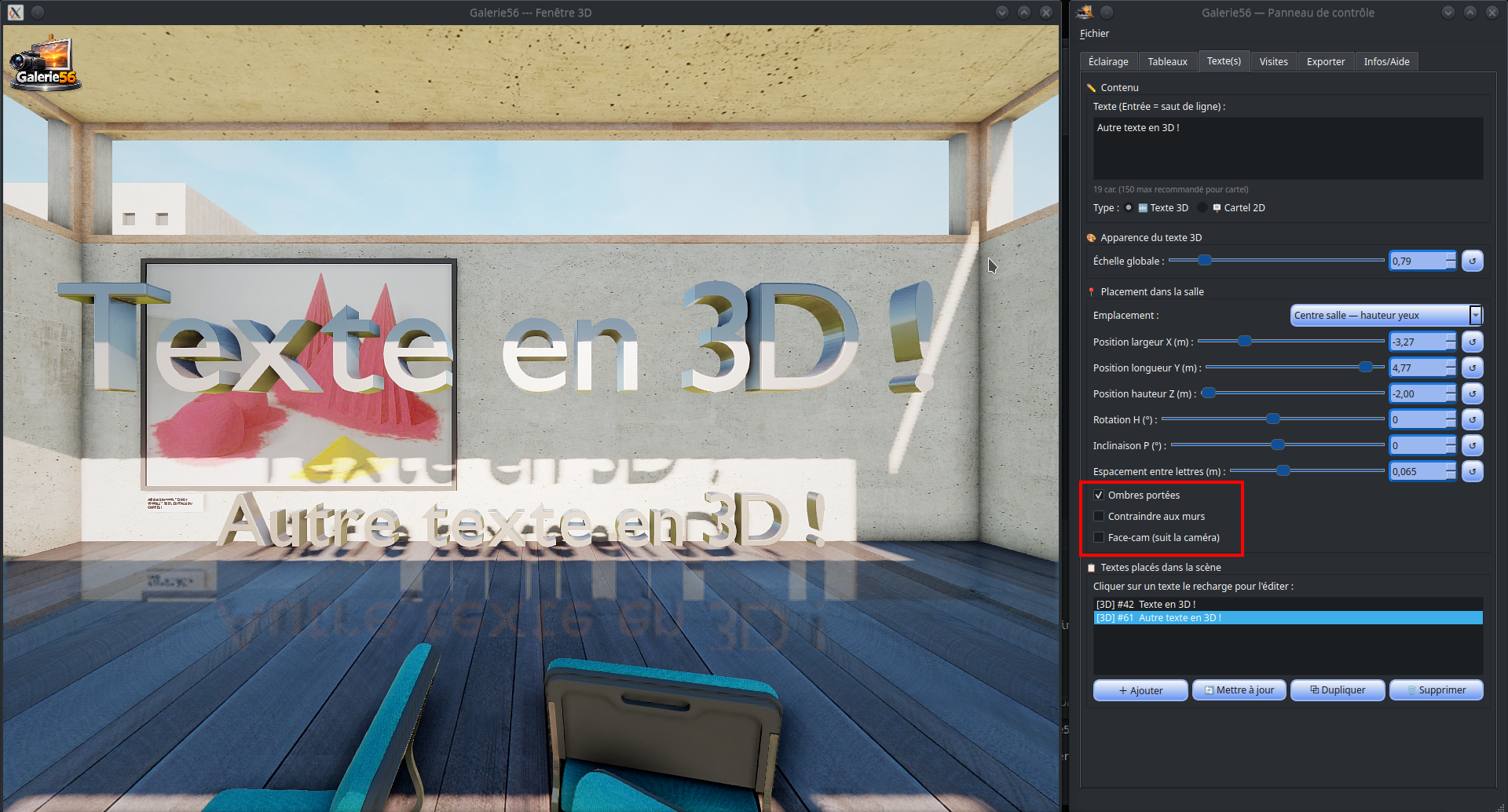Reset Espacement entre lettres value
This screenshot has width=1508, height=812.
click(x=1473, y=471)
